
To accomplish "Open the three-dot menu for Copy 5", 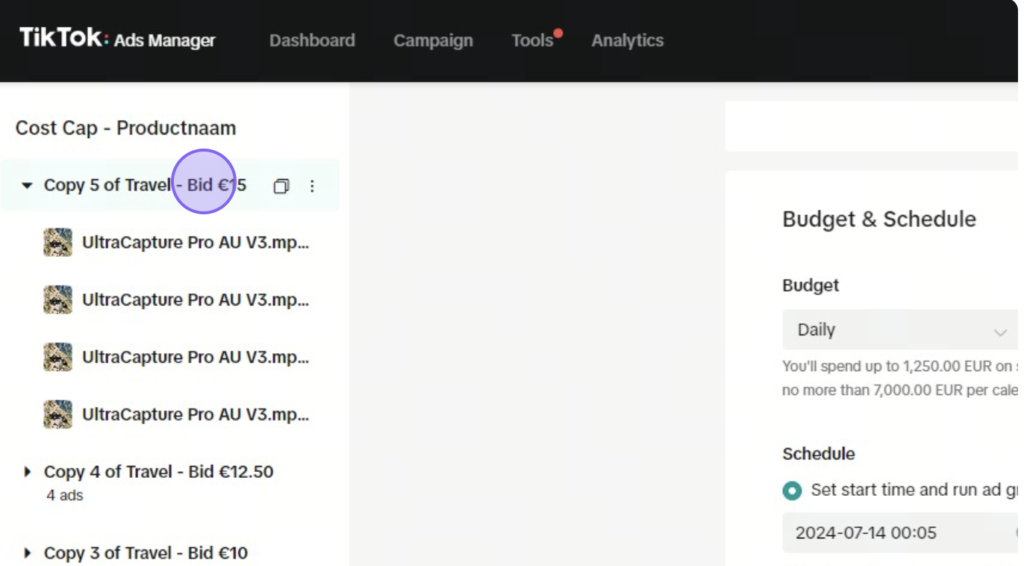I will pos(312,186).
